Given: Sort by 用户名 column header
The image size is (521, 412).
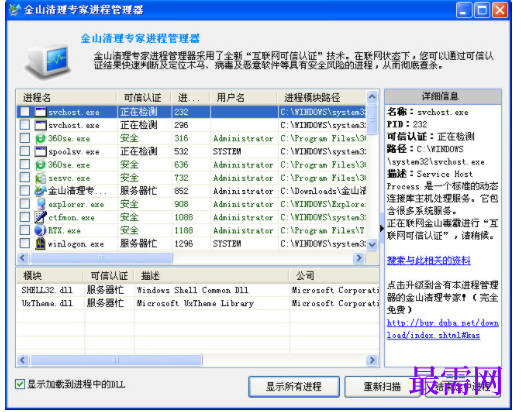Looking at the screenshot, I should (x=244, y=98).
